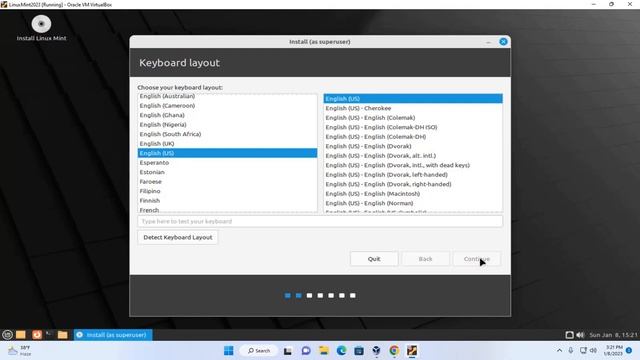Screen dimensions: 640x360
Task: Open the weather widget on Windows taskbar
Action: tap(20, 351)
